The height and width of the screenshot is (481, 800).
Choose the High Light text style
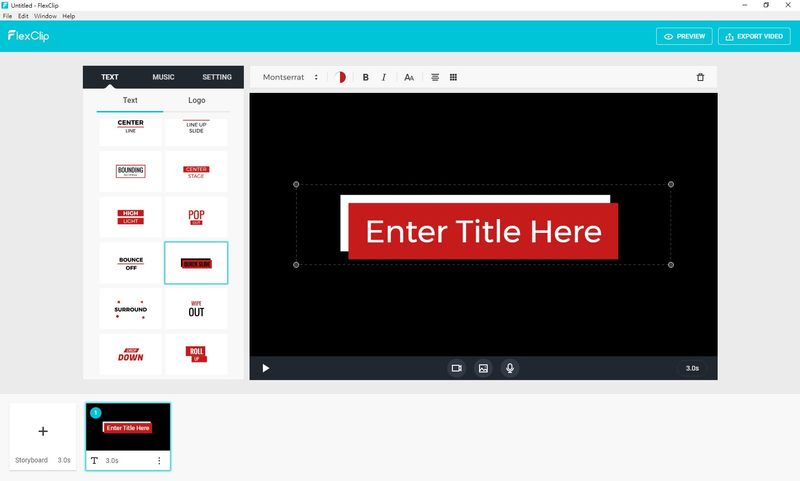pyautogui.click(x=131, y=217)
